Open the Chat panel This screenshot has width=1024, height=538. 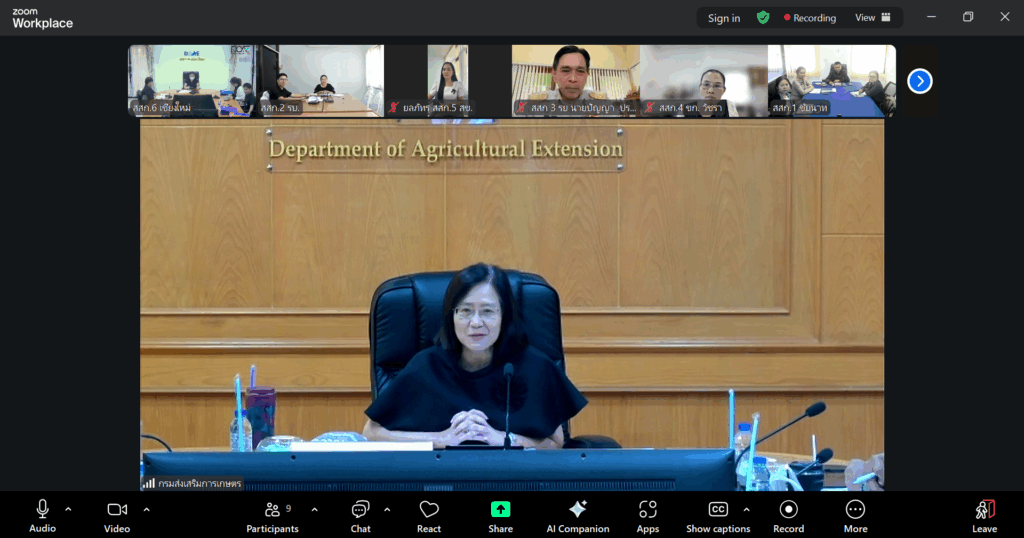[360, 515]
